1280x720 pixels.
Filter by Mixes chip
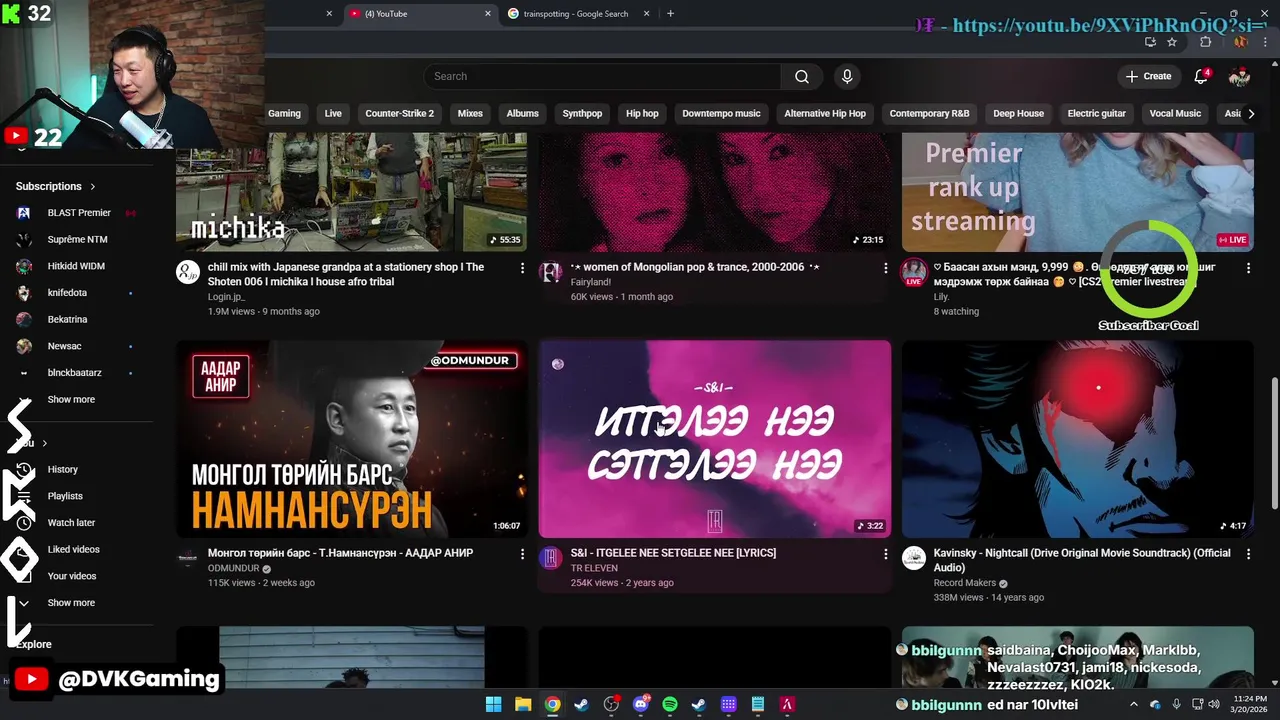(x=470, y=113)
